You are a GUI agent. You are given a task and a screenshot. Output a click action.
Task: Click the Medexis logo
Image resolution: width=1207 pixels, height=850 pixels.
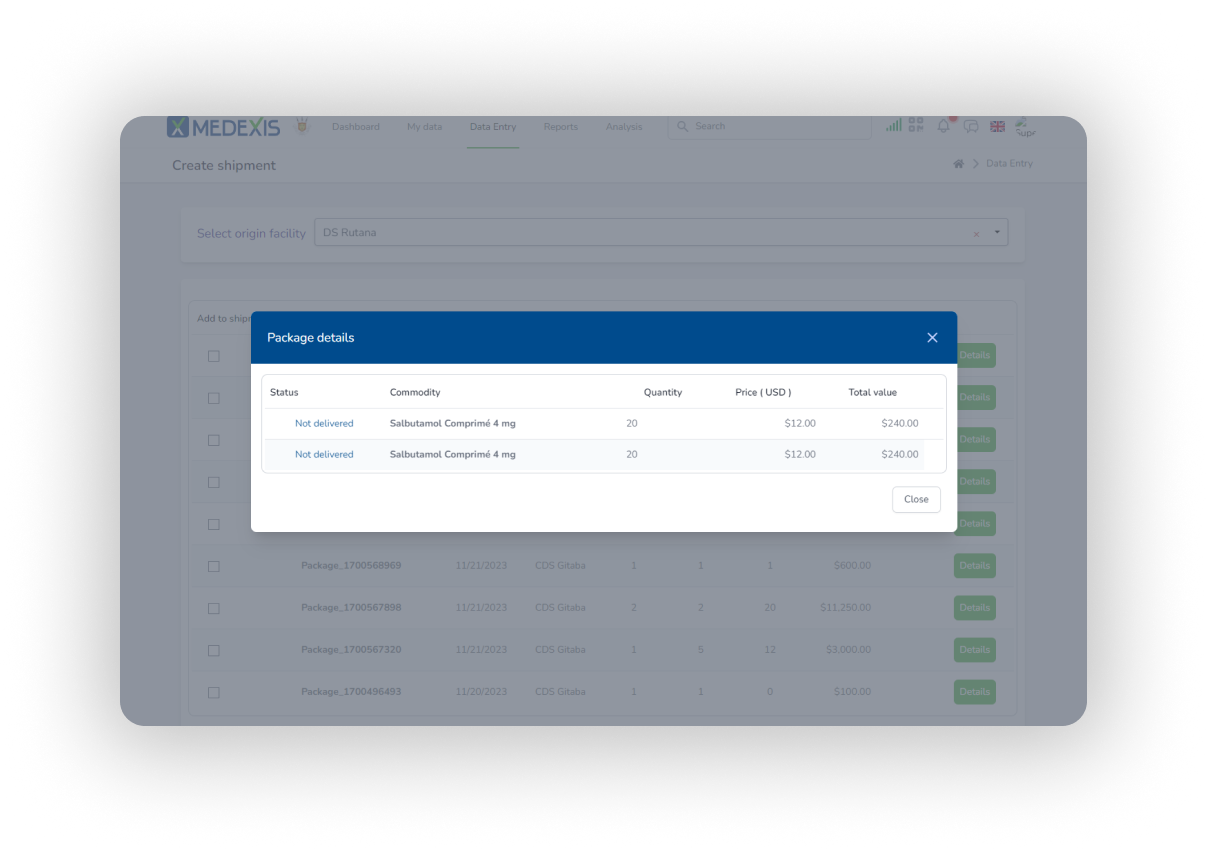[224, 127]
